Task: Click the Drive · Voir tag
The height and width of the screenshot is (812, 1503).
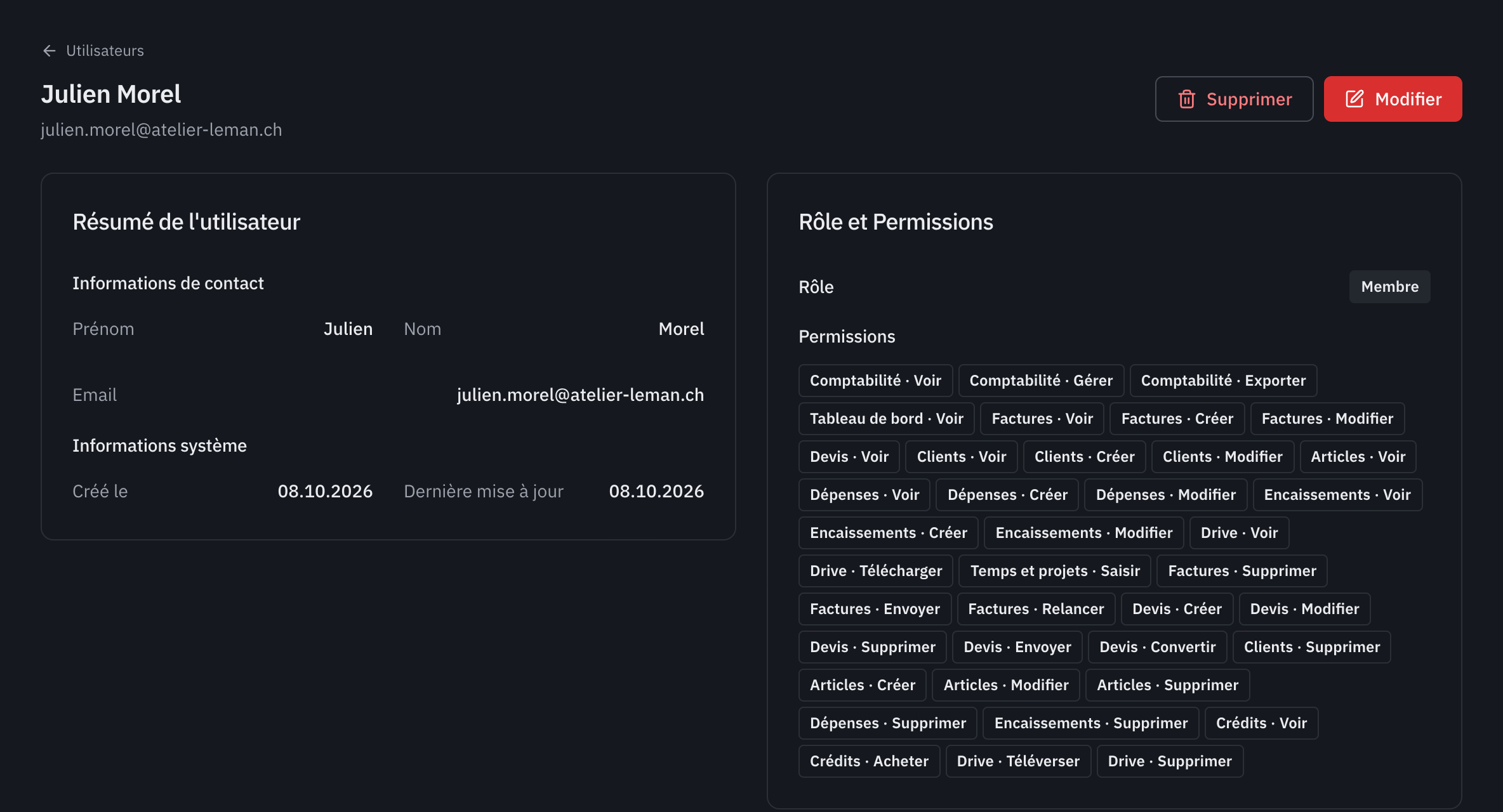Action: (x=1239, y=533)
